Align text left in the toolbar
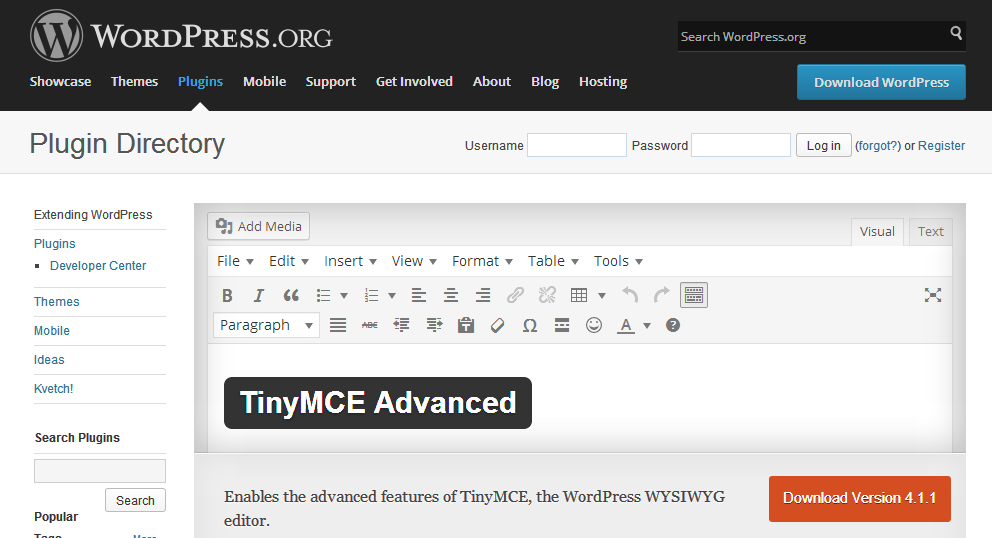Image resolution: width=992 pixels, height=538 pixels. click(419, 296)
